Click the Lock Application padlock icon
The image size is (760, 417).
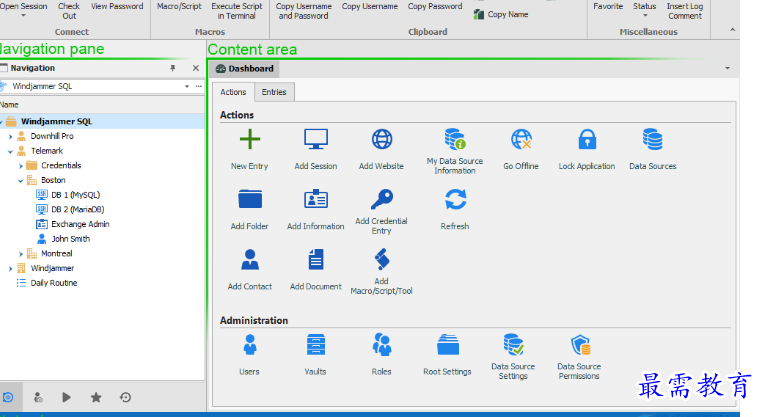587,140
